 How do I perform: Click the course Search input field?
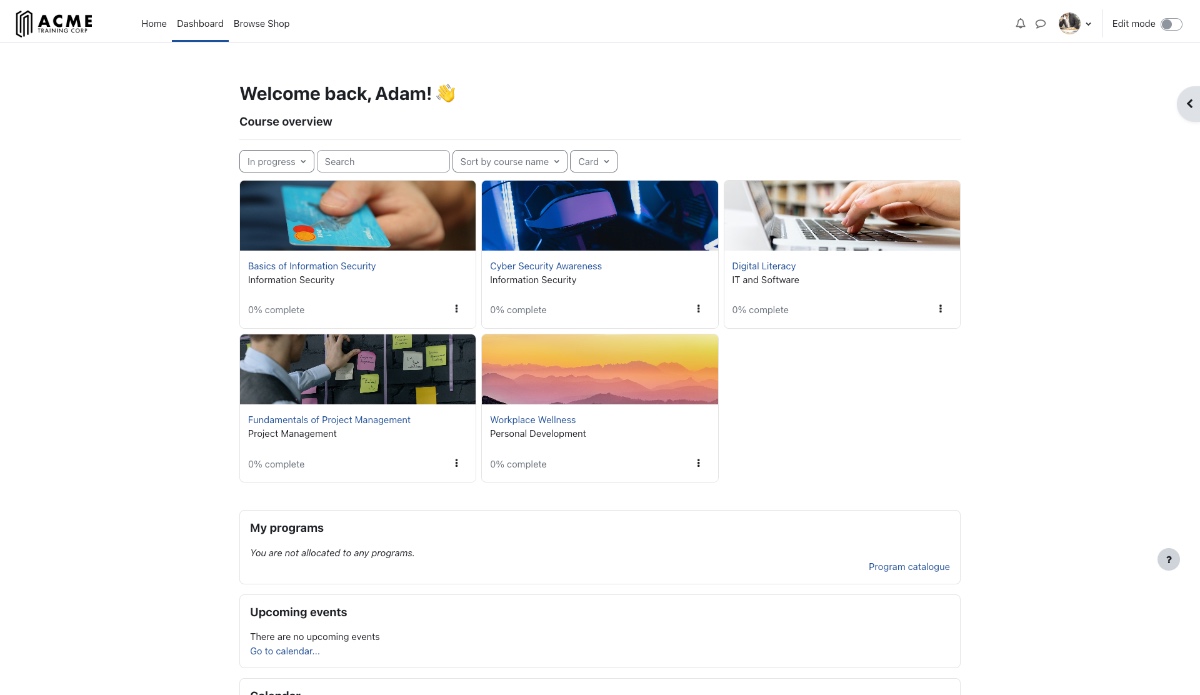click(x=383, y=162)
